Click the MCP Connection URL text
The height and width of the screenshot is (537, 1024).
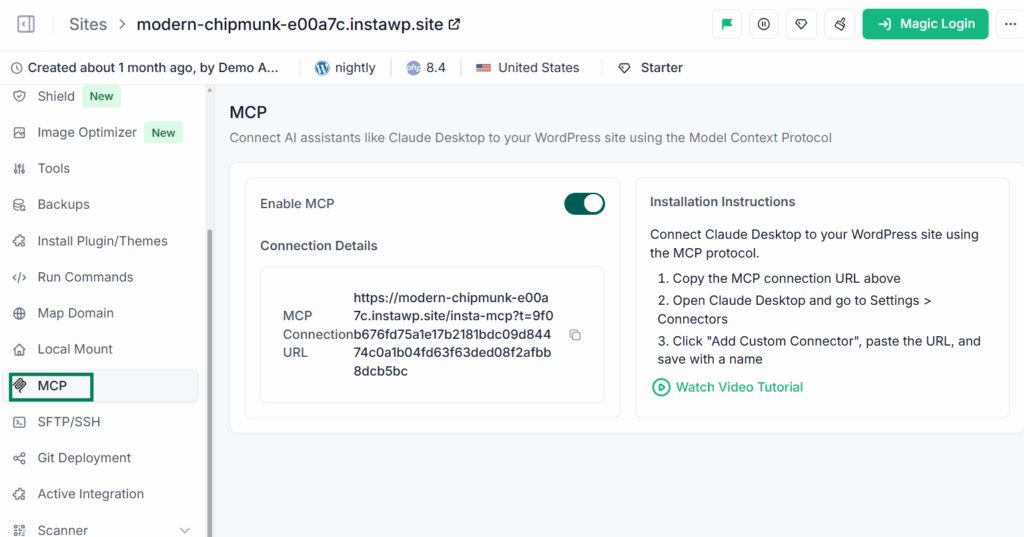(453, 334)
